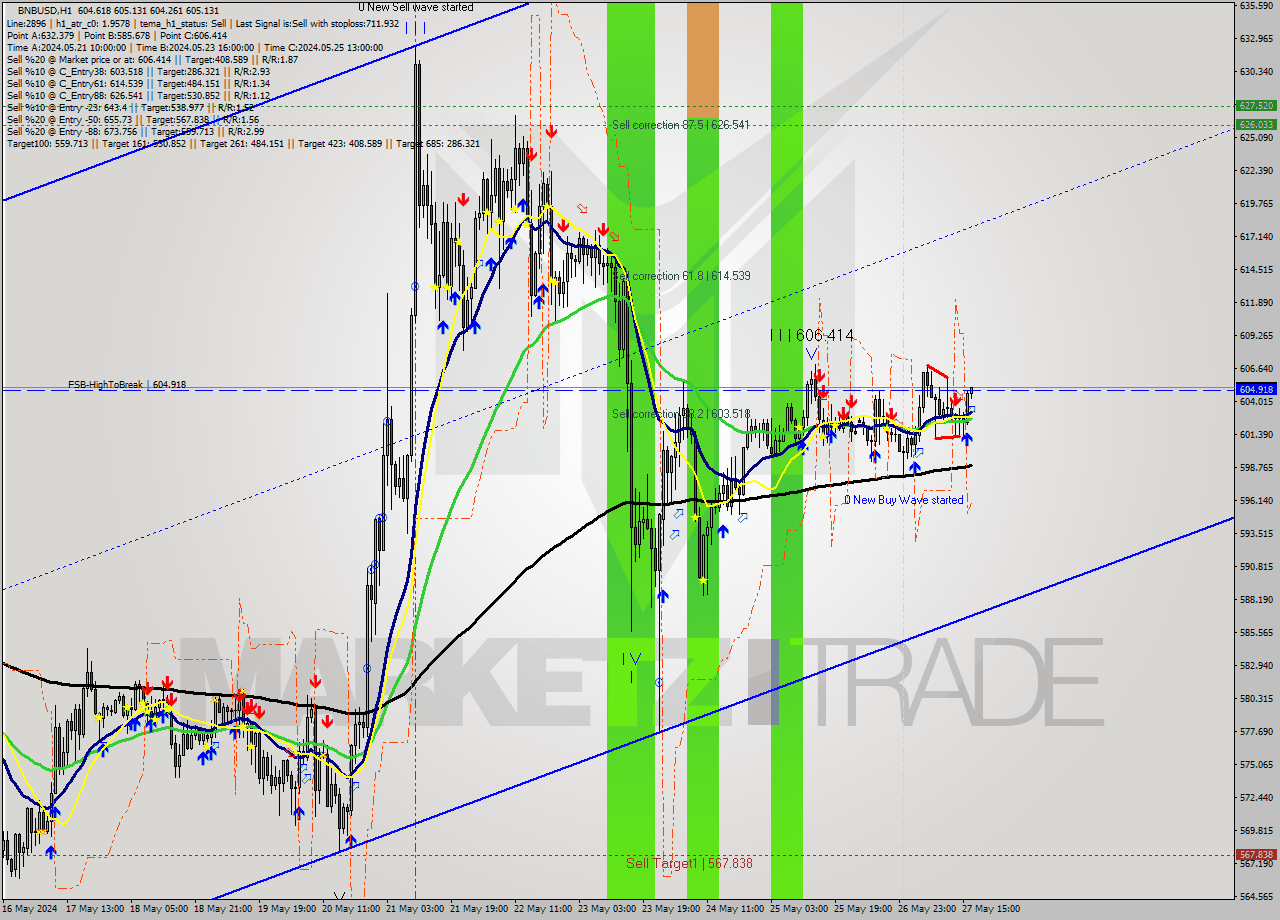This screenshot has width=1280, height=920.
Task: Click the 614.515 price axis value
Action: pyautogui.click(x=1255, y=270)
